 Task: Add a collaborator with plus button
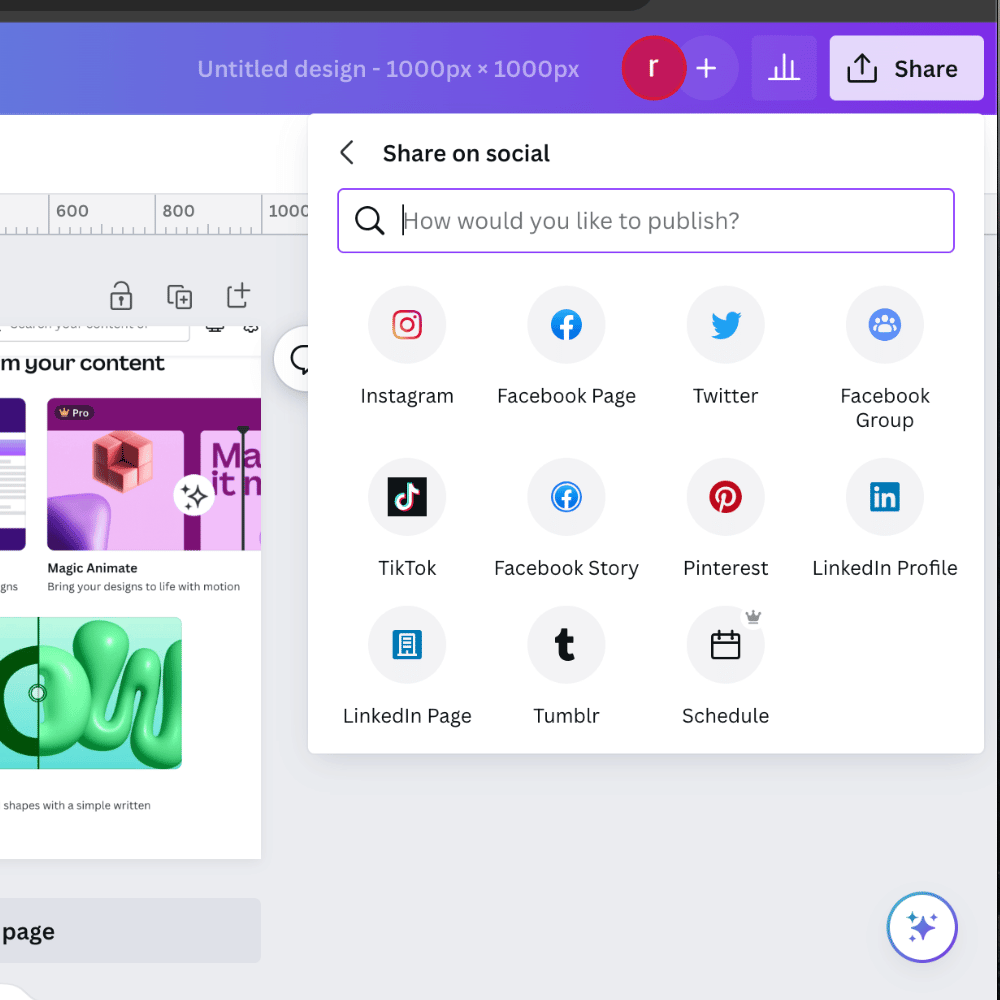click(707, 69)
